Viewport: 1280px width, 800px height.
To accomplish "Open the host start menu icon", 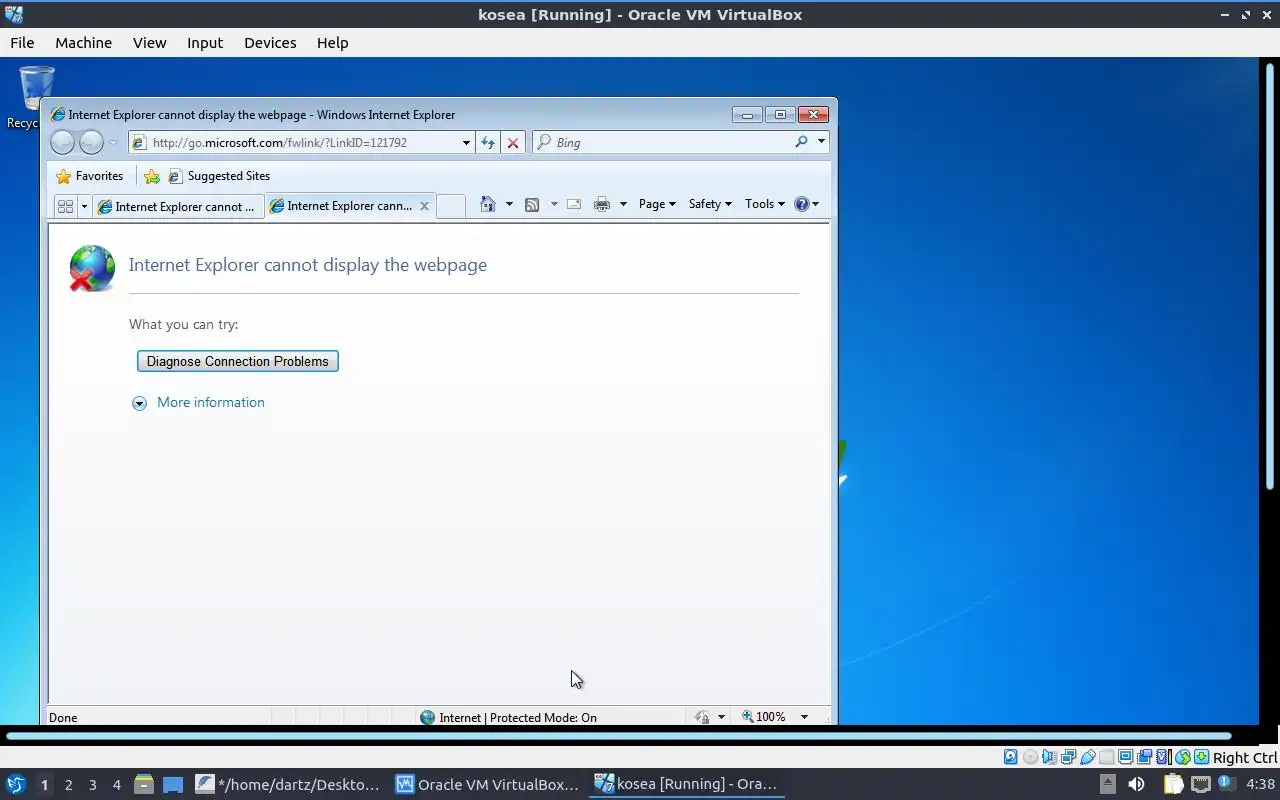I will point(16,784).
